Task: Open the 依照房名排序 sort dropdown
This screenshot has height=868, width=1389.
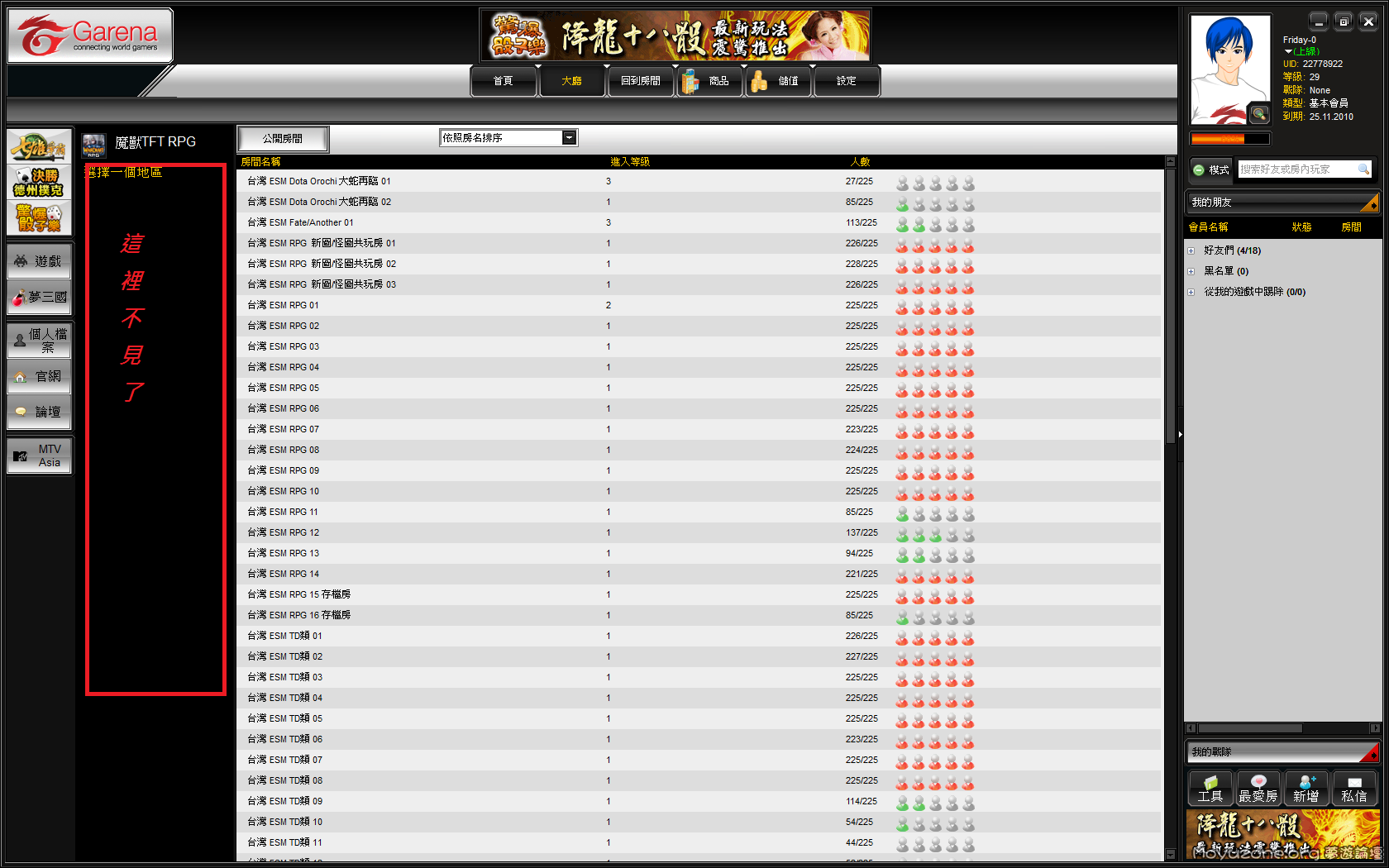Action: [x=508, y=138]
